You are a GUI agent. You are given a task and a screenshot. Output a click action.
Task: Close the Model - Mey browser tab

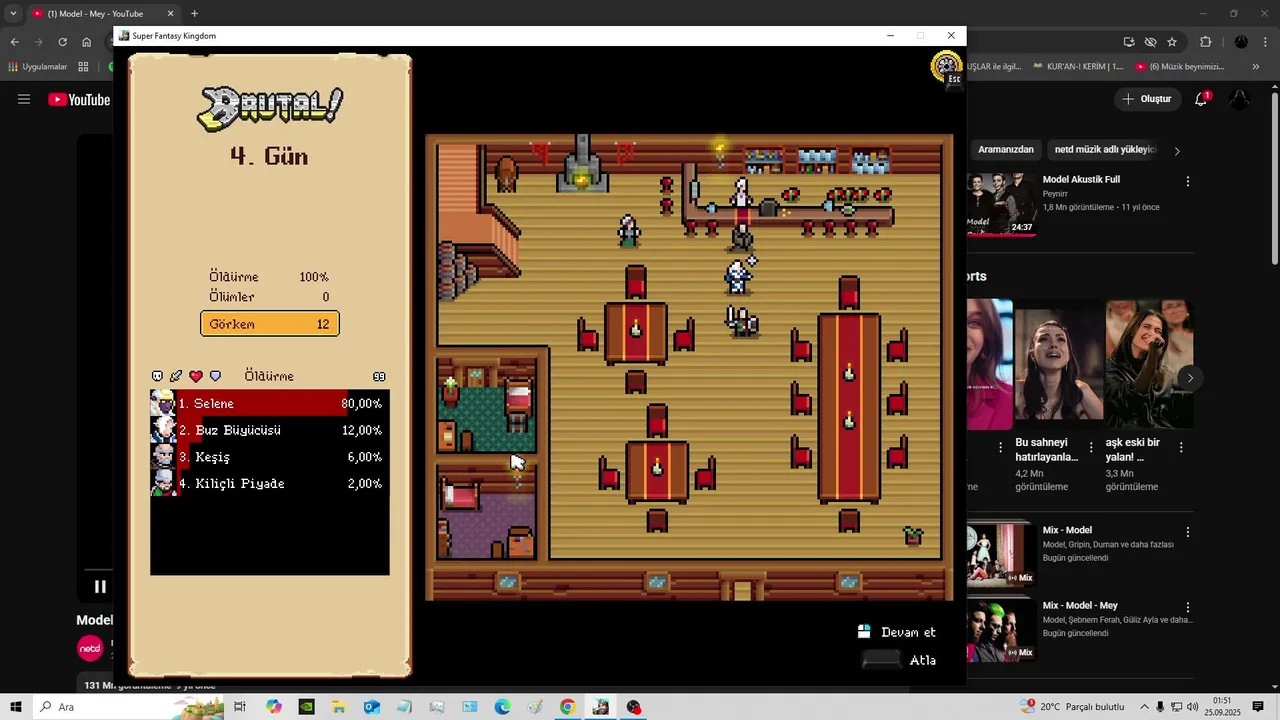(x=170, y=14)
